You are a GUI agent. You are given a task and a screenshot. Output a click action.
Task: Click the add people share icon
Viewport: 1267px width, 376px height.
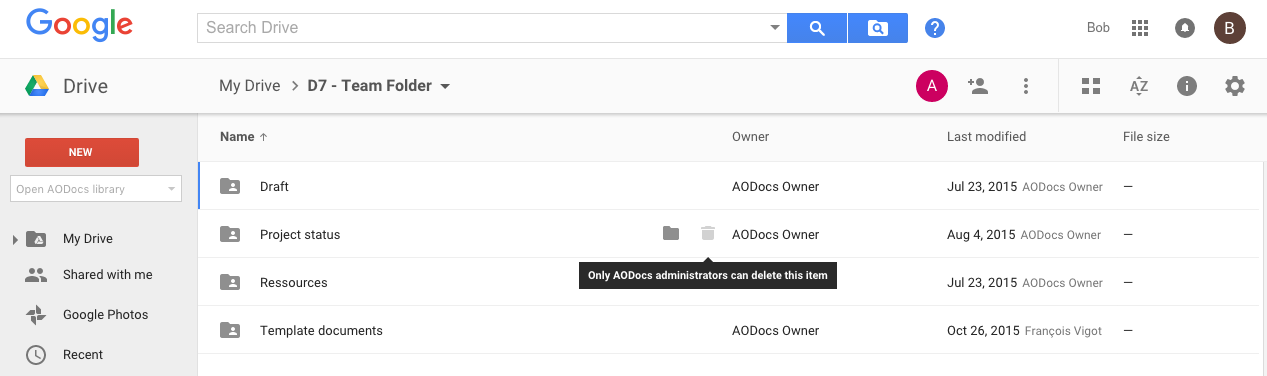(978, 86)
